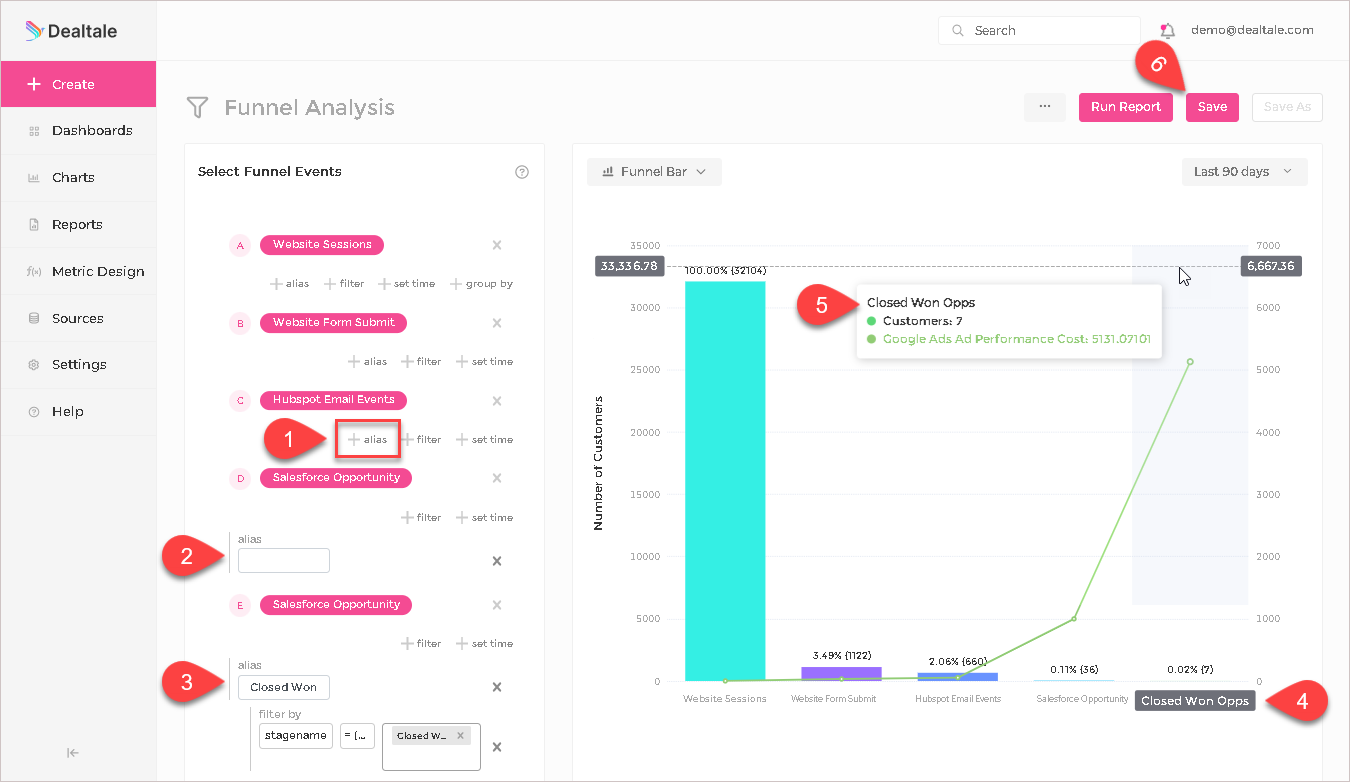The image size is (1350, 782).
Task: Remove the Website Sessions event with its X
Action: tap(497, 245)
